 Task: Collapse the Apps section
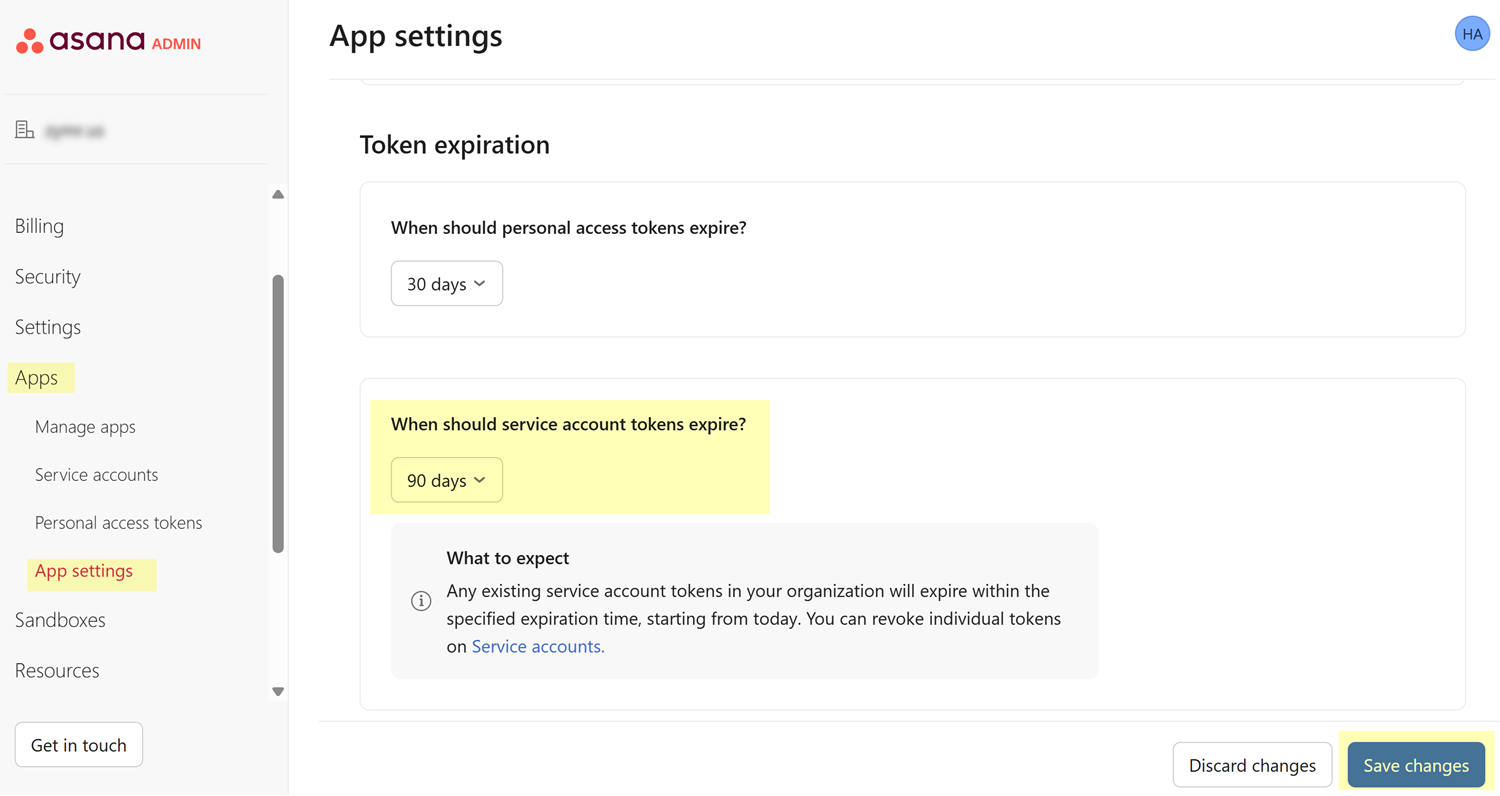36,378
